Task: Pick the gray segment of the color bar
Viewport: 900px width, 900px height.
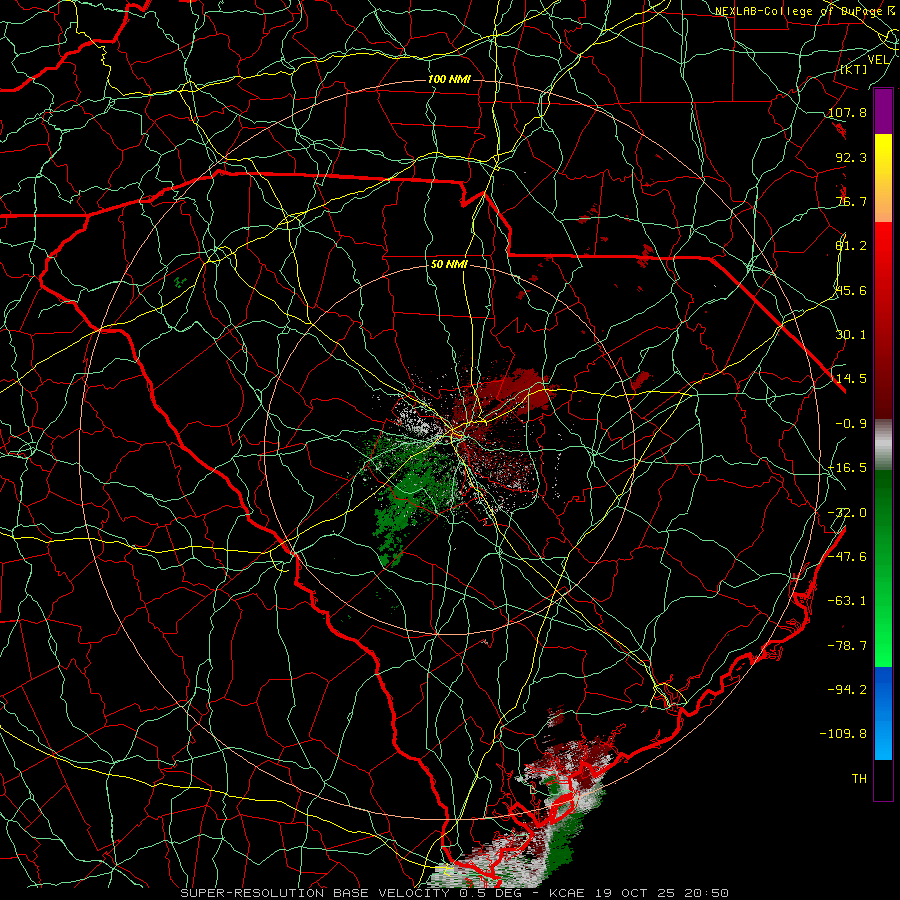Action: tap(883, 445)
